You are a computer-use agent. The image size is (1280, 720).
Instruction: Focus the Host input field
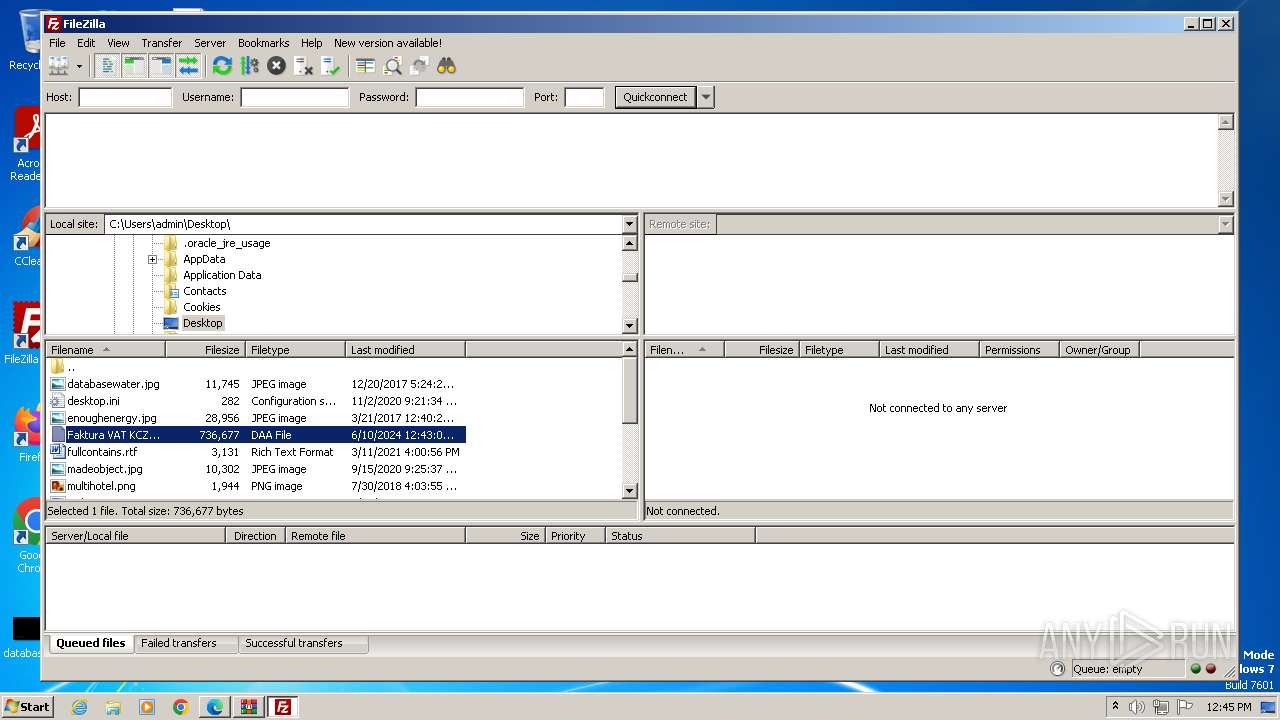pos(125,97)
